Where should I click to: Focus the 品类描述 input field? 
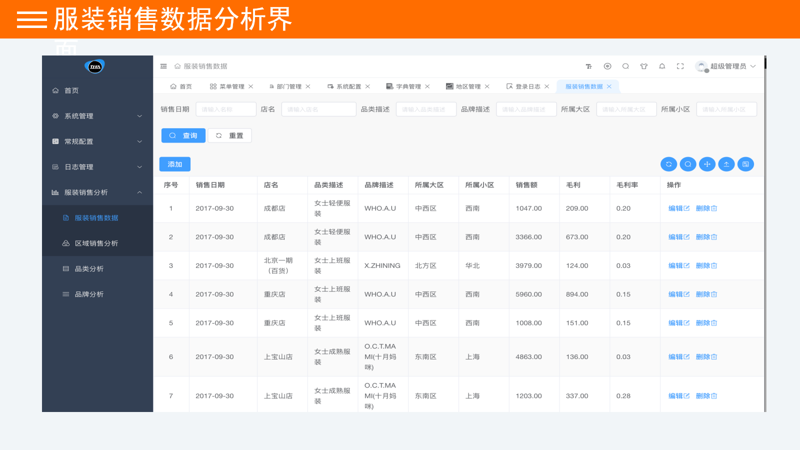point(426,109)
